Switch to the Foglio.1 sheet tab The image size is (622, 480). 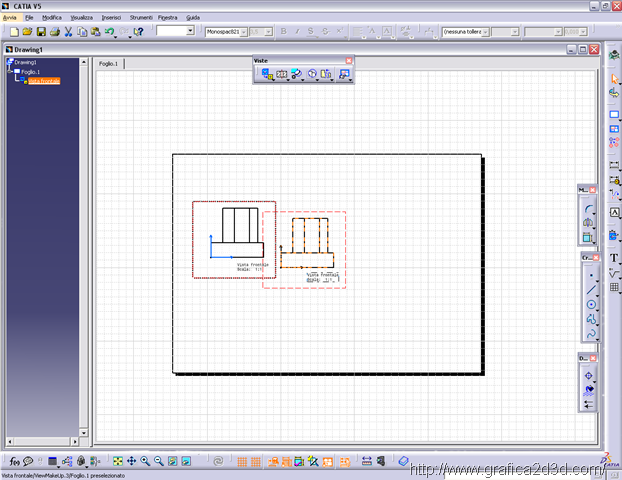pos(108,64)
